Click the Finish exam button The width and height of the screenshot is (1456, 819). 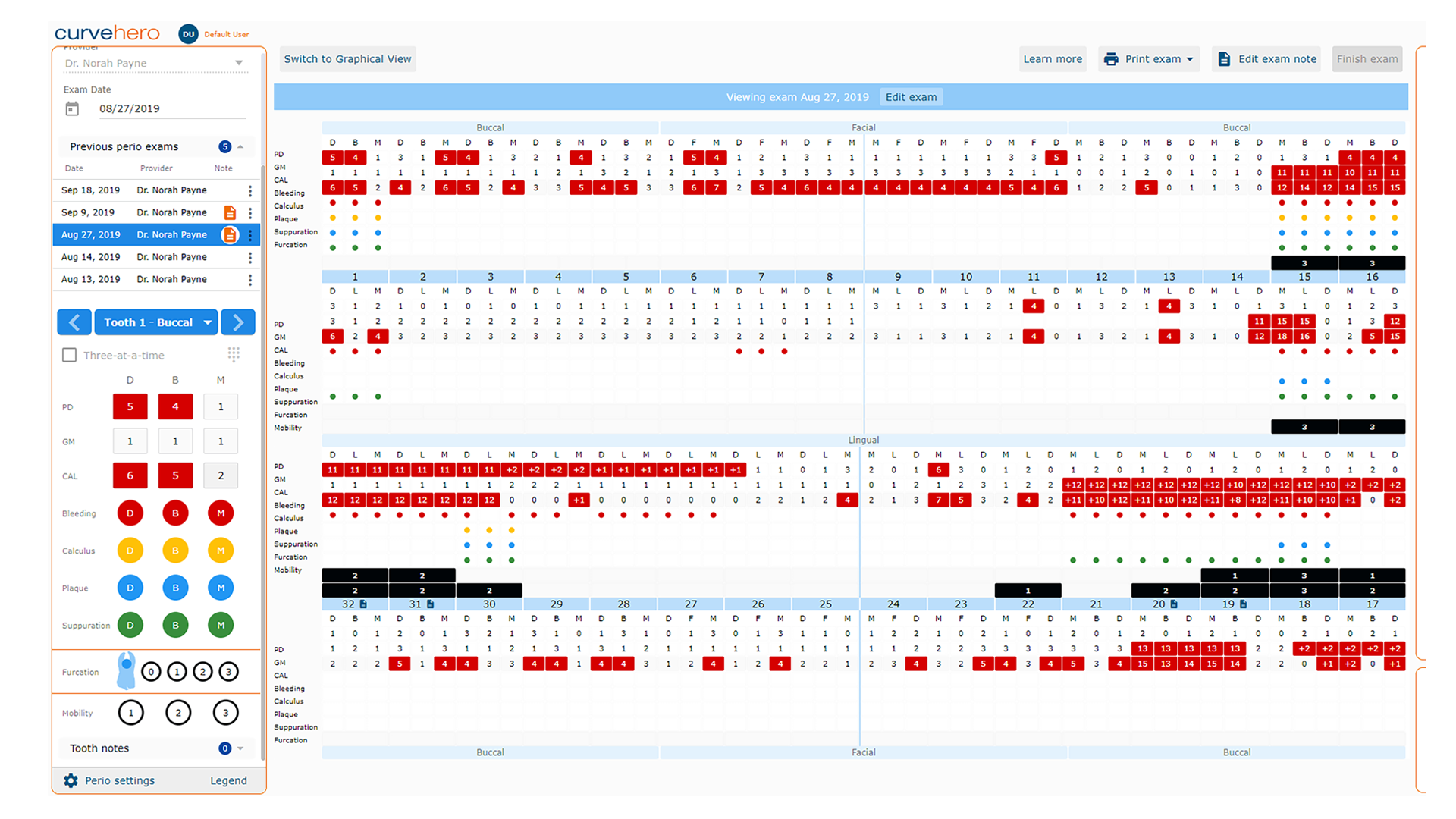click(x=1367, y=59)
